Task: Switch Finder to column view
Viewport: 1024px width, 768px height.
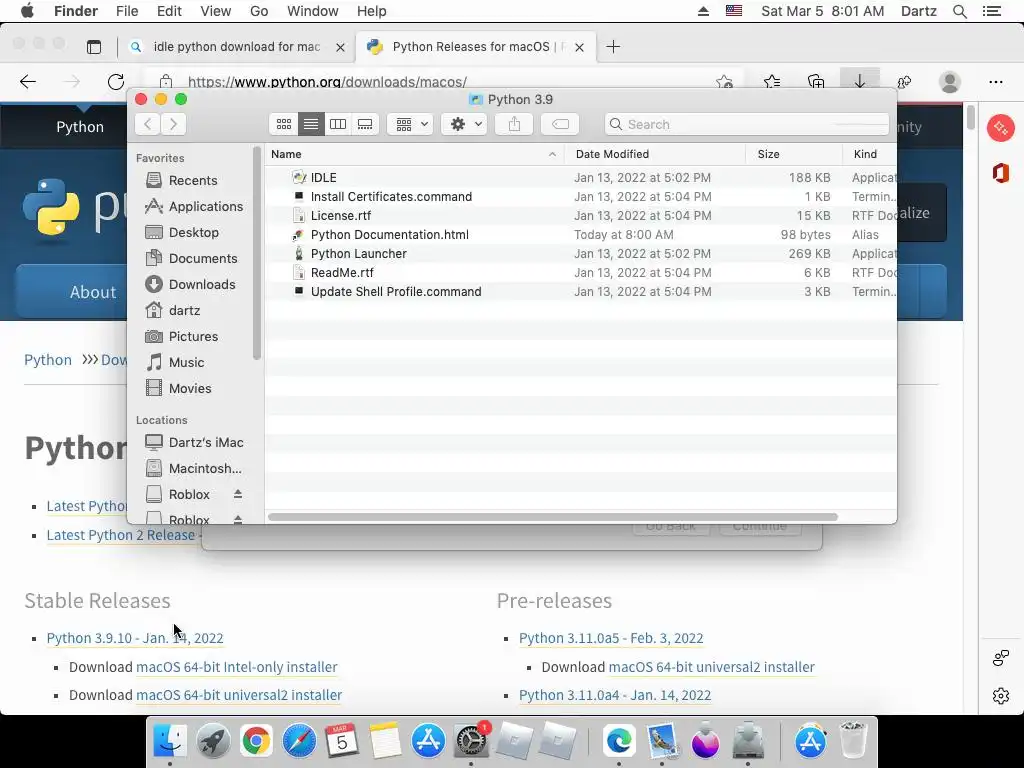Action: tap(338, 124)
